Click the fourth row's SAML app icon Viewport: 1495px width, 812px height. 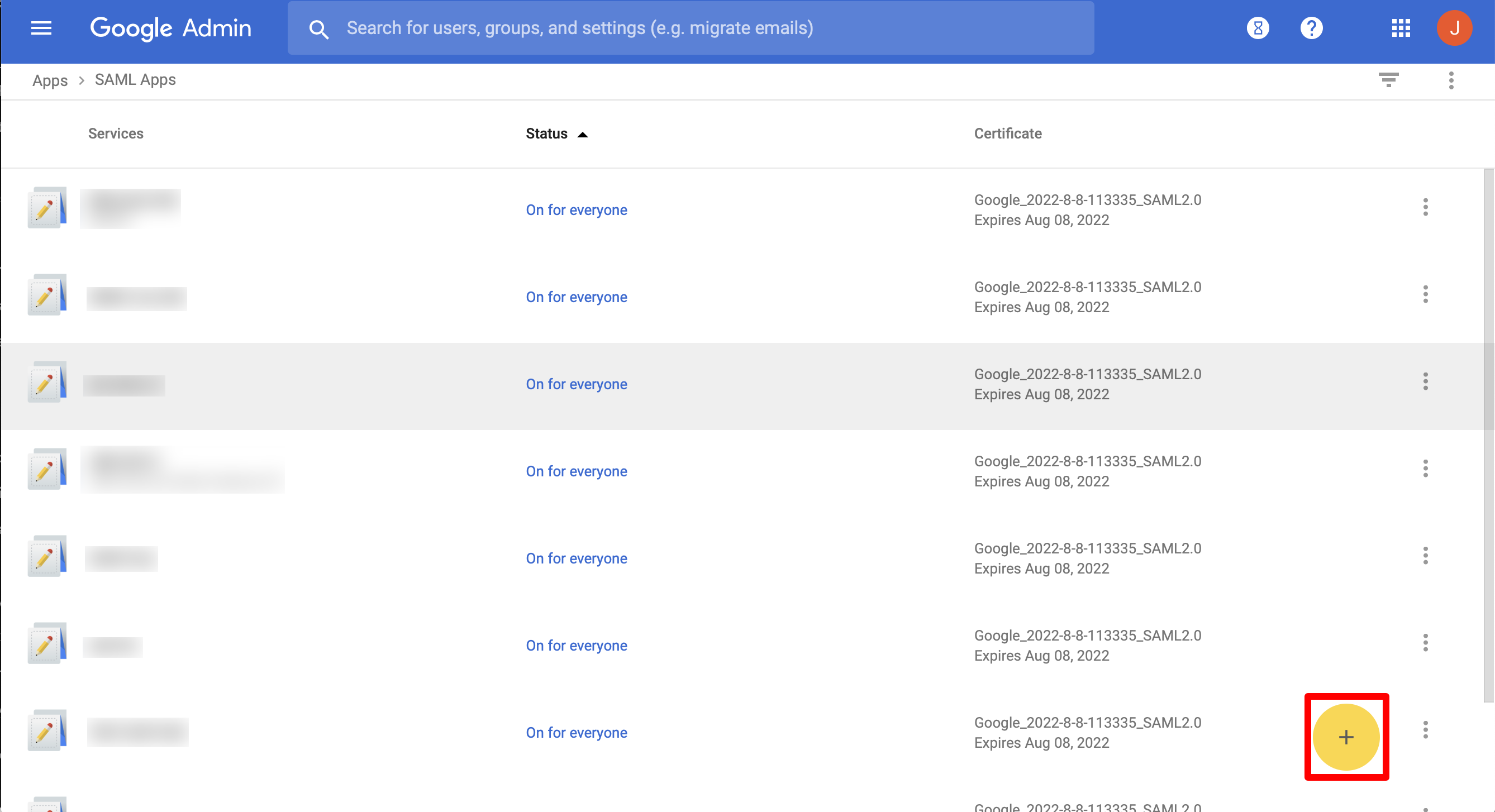(x=47, y=469)
